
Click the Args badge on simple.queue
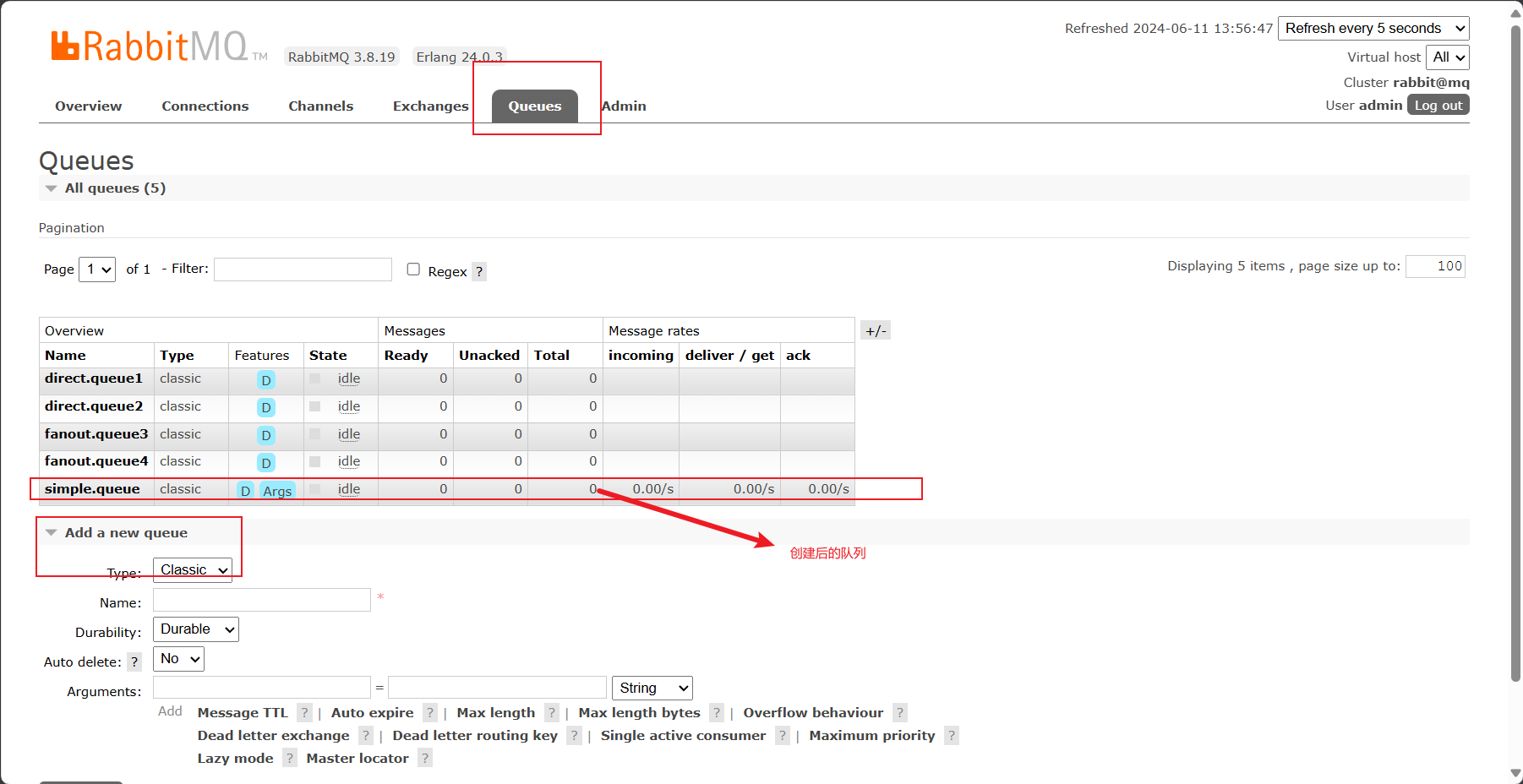pos(277,491)
